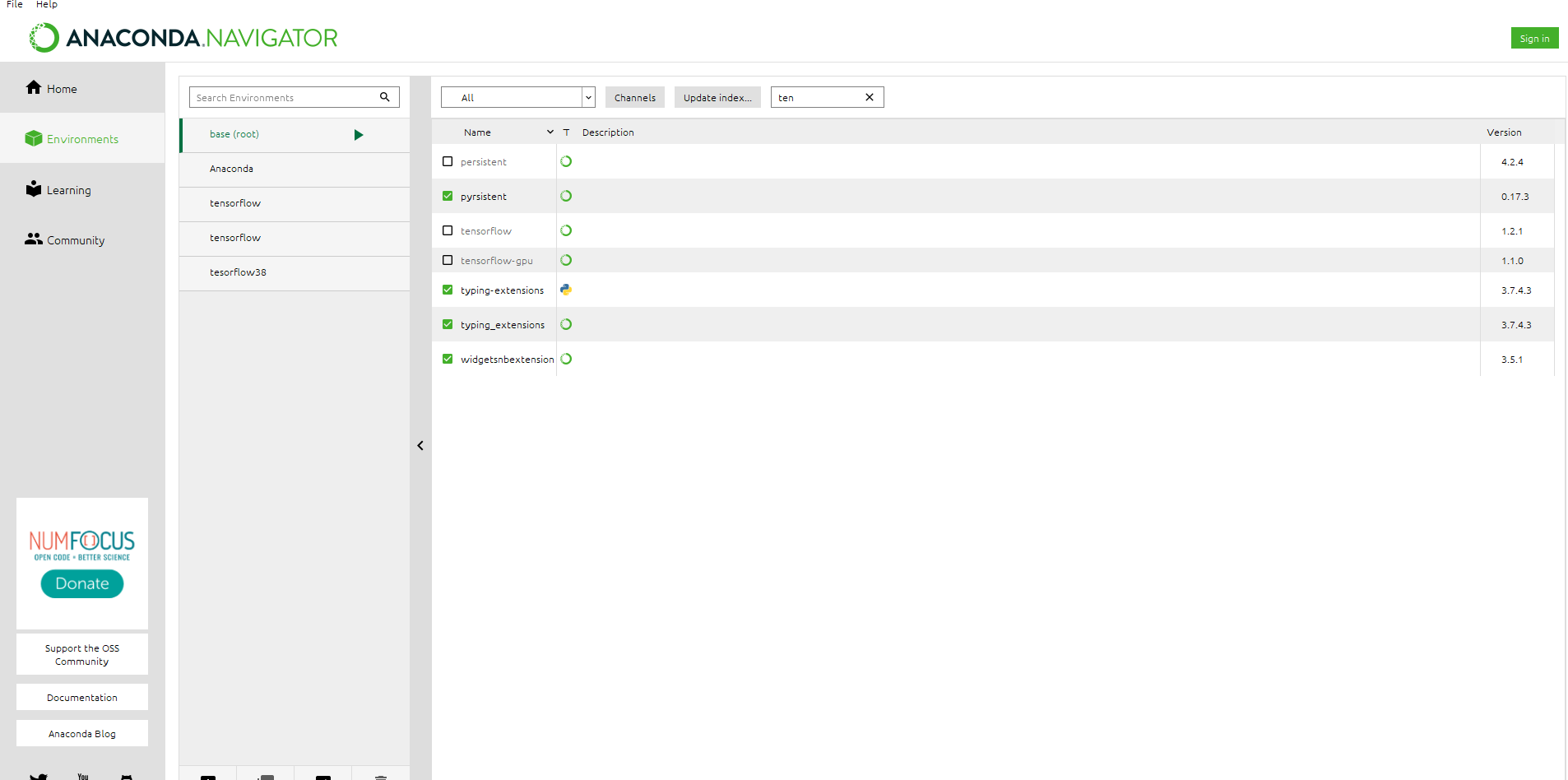Uncheck the typing-extensions checkbox
The image size is (1568, 780).
448,290
